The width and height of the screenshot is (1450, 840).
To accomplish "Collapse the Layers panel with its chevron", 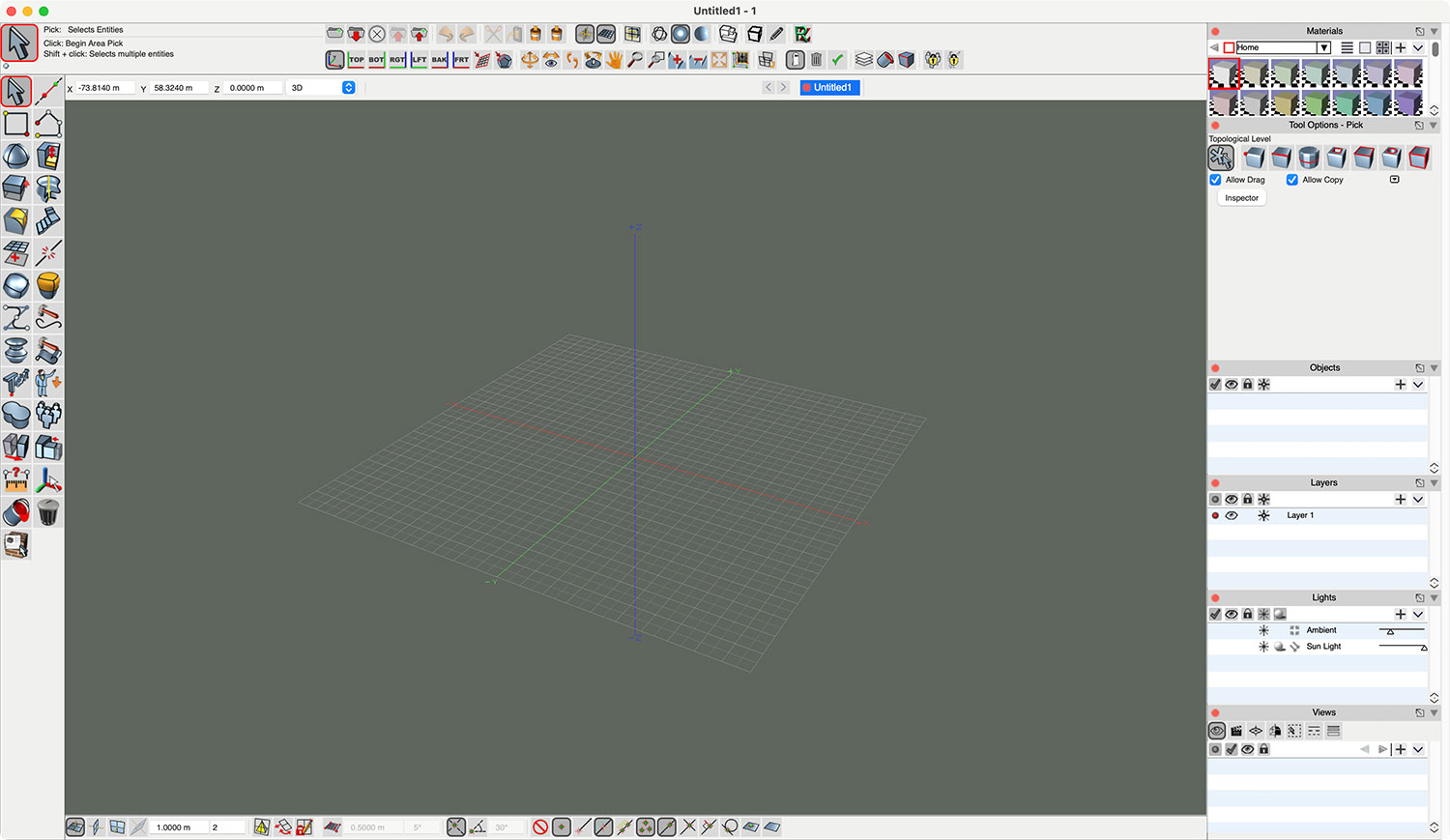I will tap(1434, 482).
